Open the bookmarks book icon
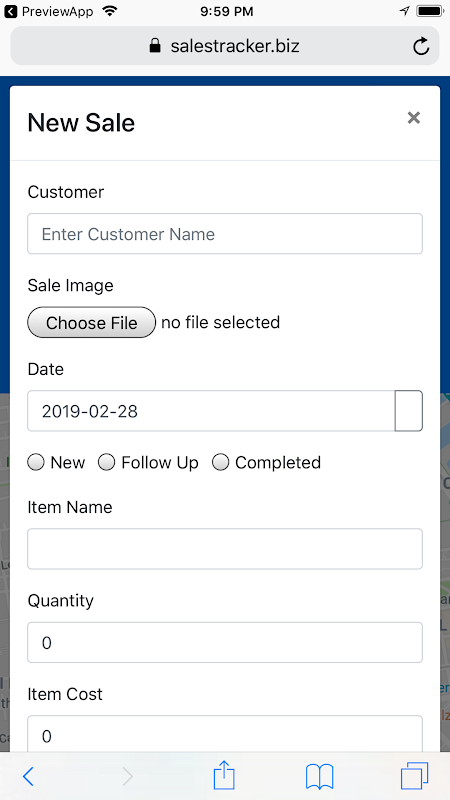This screenshot has width=450, height=800. click(319, 776)
